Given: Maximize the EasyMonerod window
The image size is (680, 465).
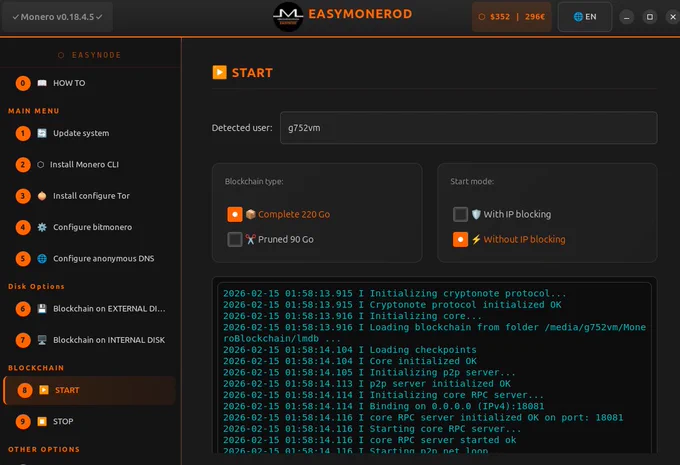Looking at the screenshot, I should tap(650, 17).
